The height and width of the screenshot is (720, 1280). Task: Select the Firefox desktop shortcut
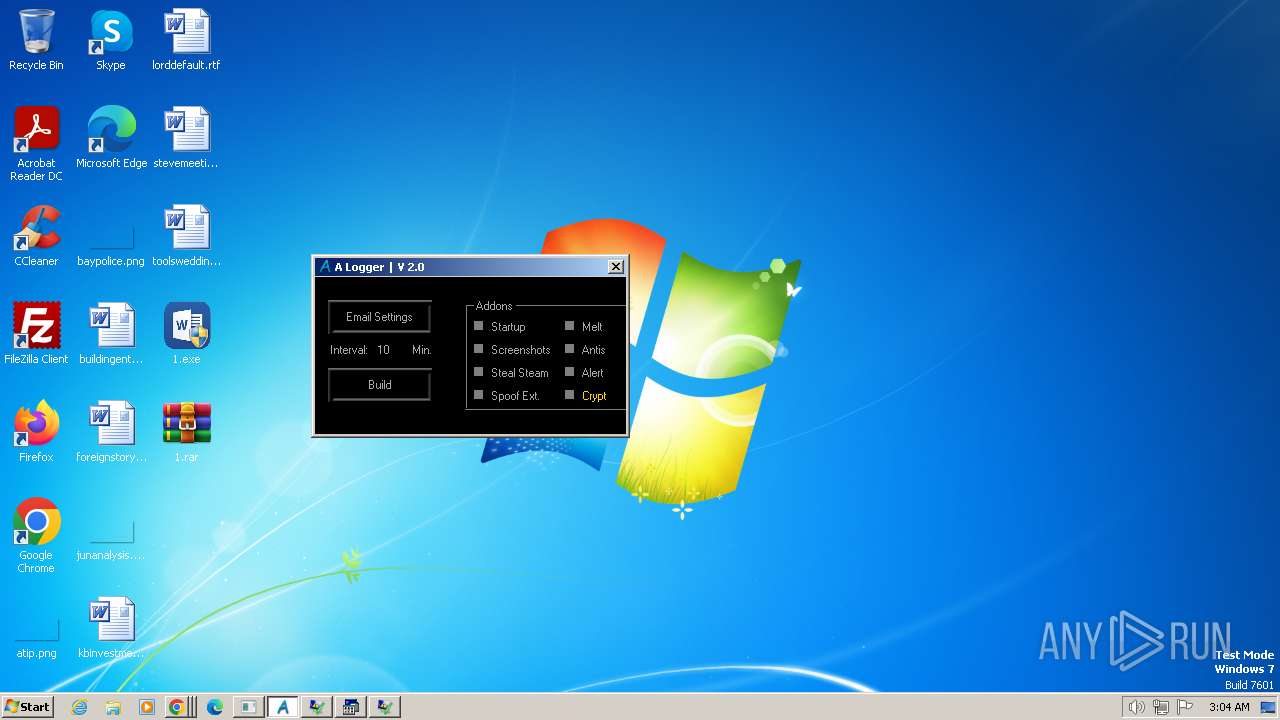click(x=36, y=433)
